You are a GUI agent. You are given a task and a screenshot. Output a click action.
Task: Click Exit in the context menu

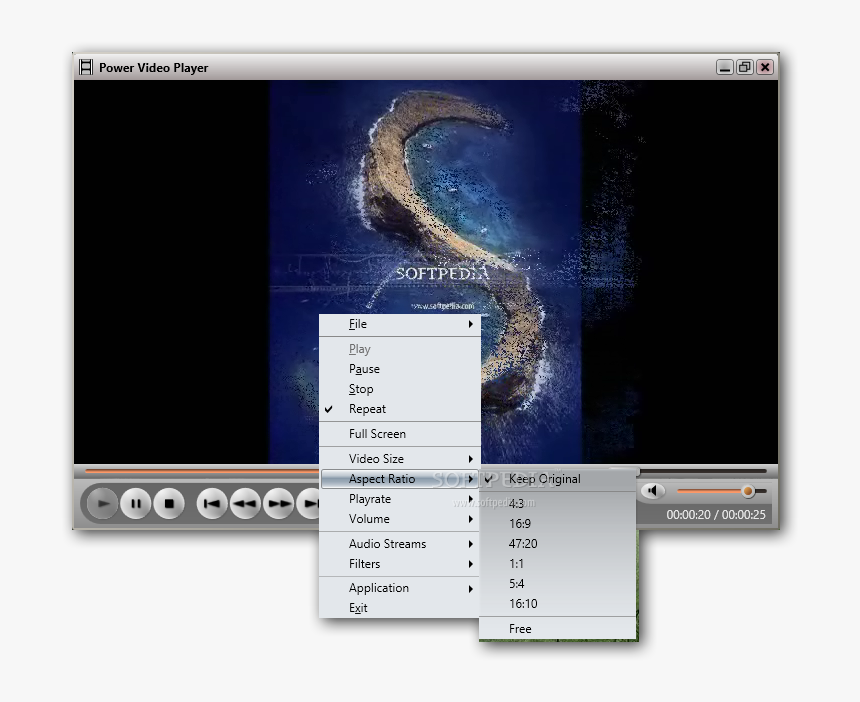click(x=400, y=608)
